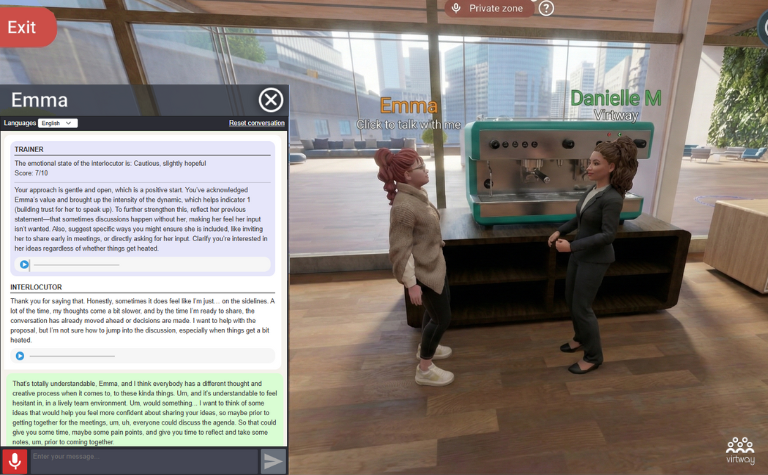The height and width of the screenshot is (475, 768).
Task: Click the Reset conversation link
Action: (x=256, y=123)
